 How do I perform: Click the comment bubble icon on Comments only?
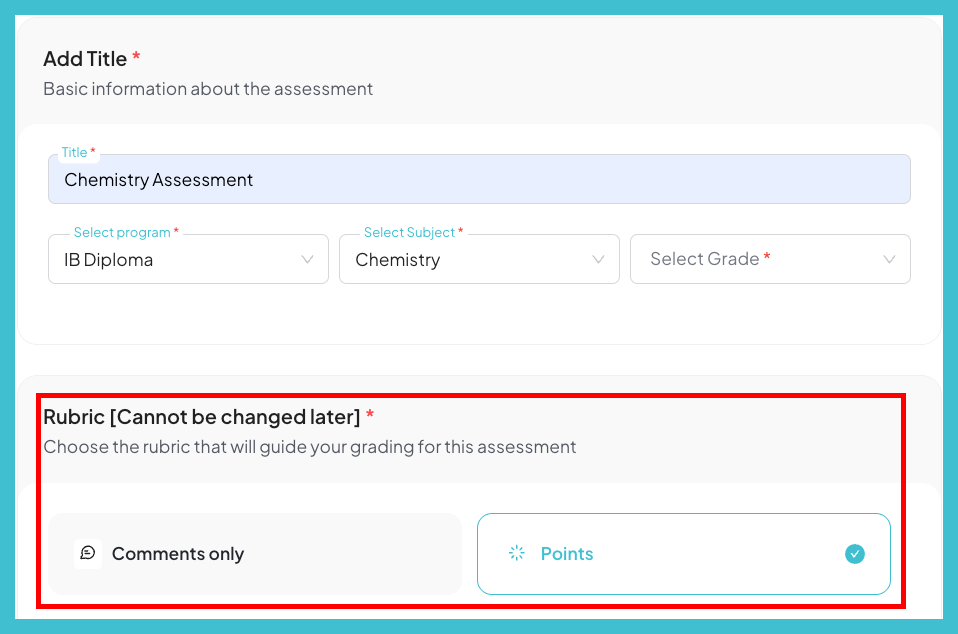(87, 553)
